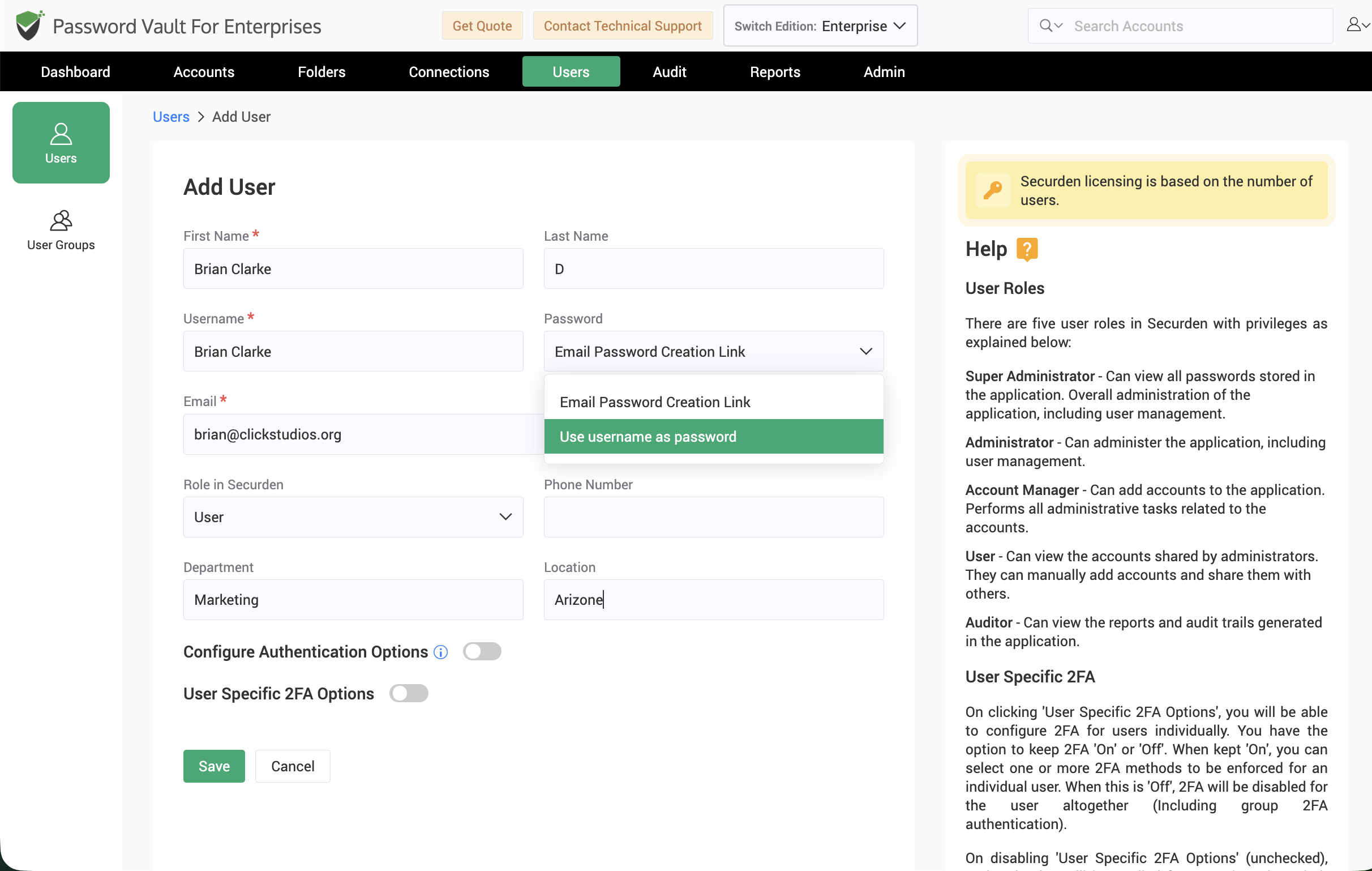Save the new user

coord(214,766)
